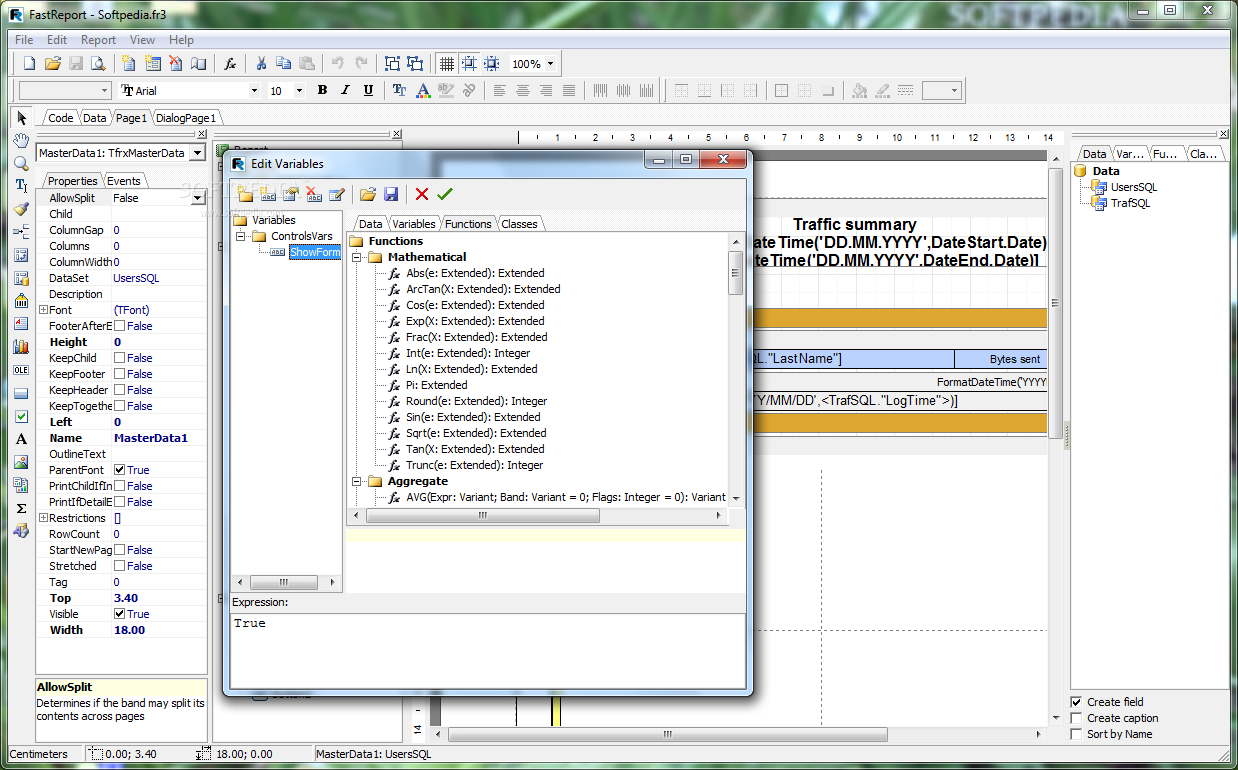Open a report file from main toolbar

[x=53, y=63]
